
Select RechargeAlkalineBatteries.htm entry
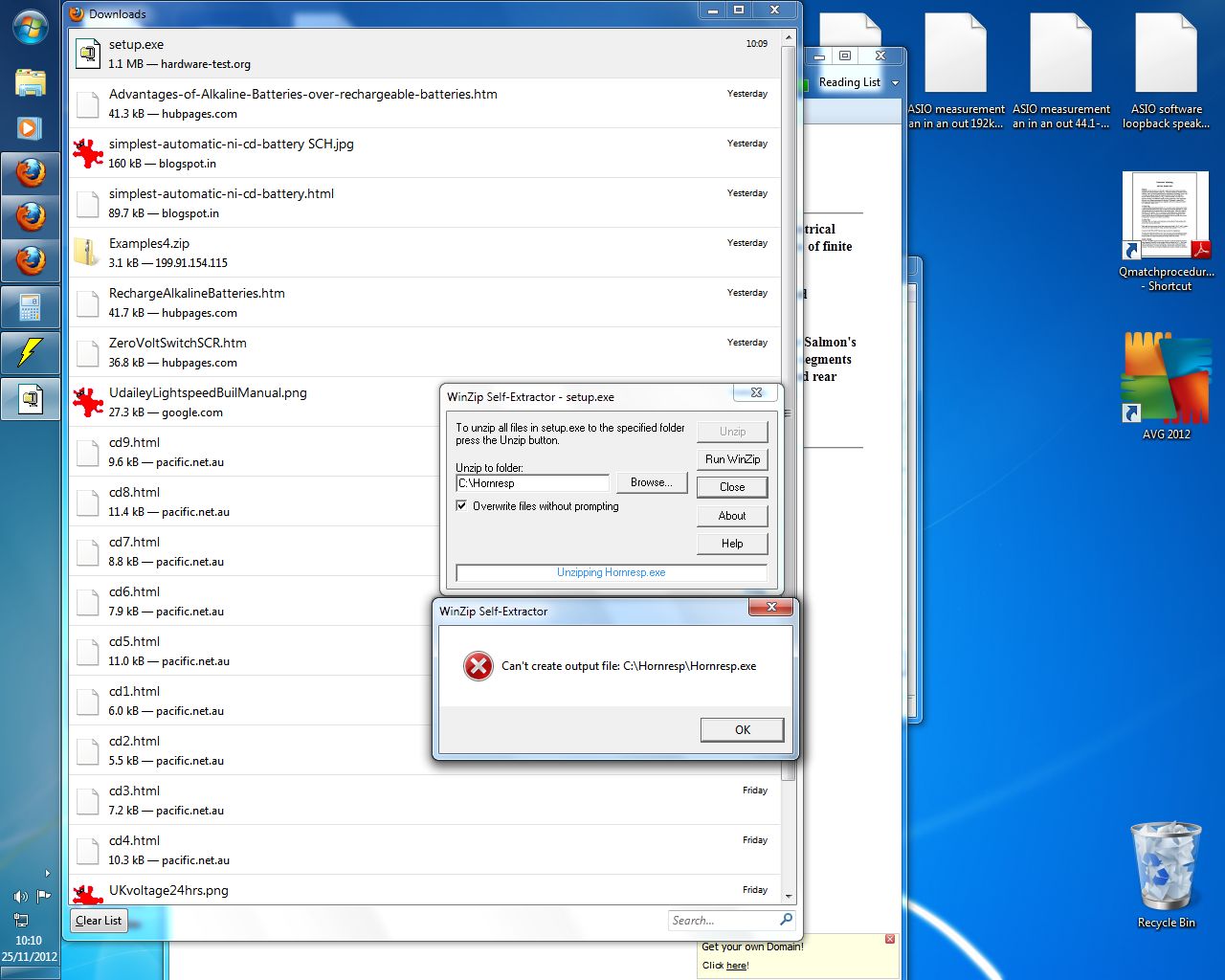pyautogui.click(x=425, y=302)
